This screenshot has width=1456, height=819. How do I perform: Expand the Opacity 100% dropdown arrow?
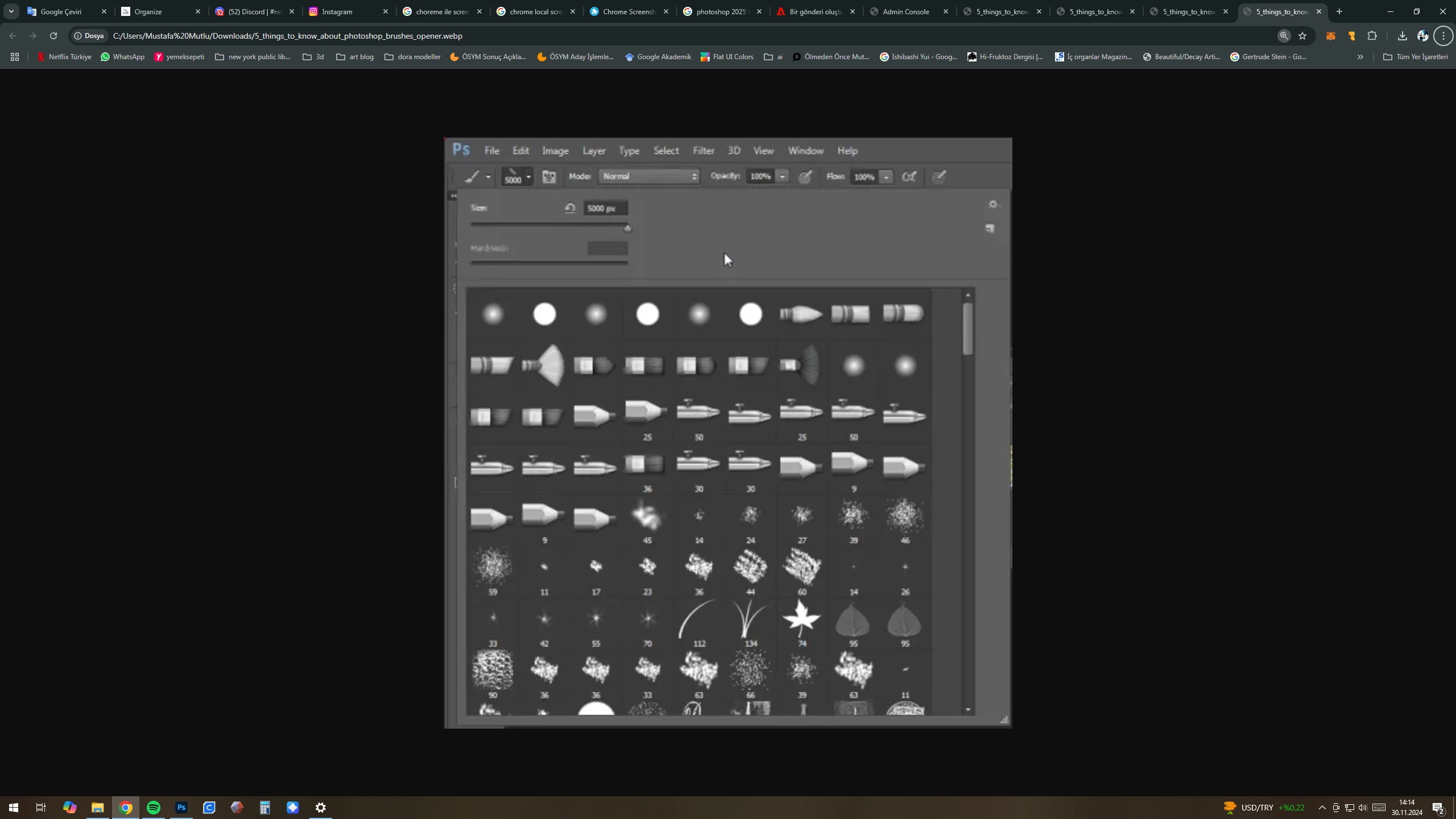[x=783, y=177]
